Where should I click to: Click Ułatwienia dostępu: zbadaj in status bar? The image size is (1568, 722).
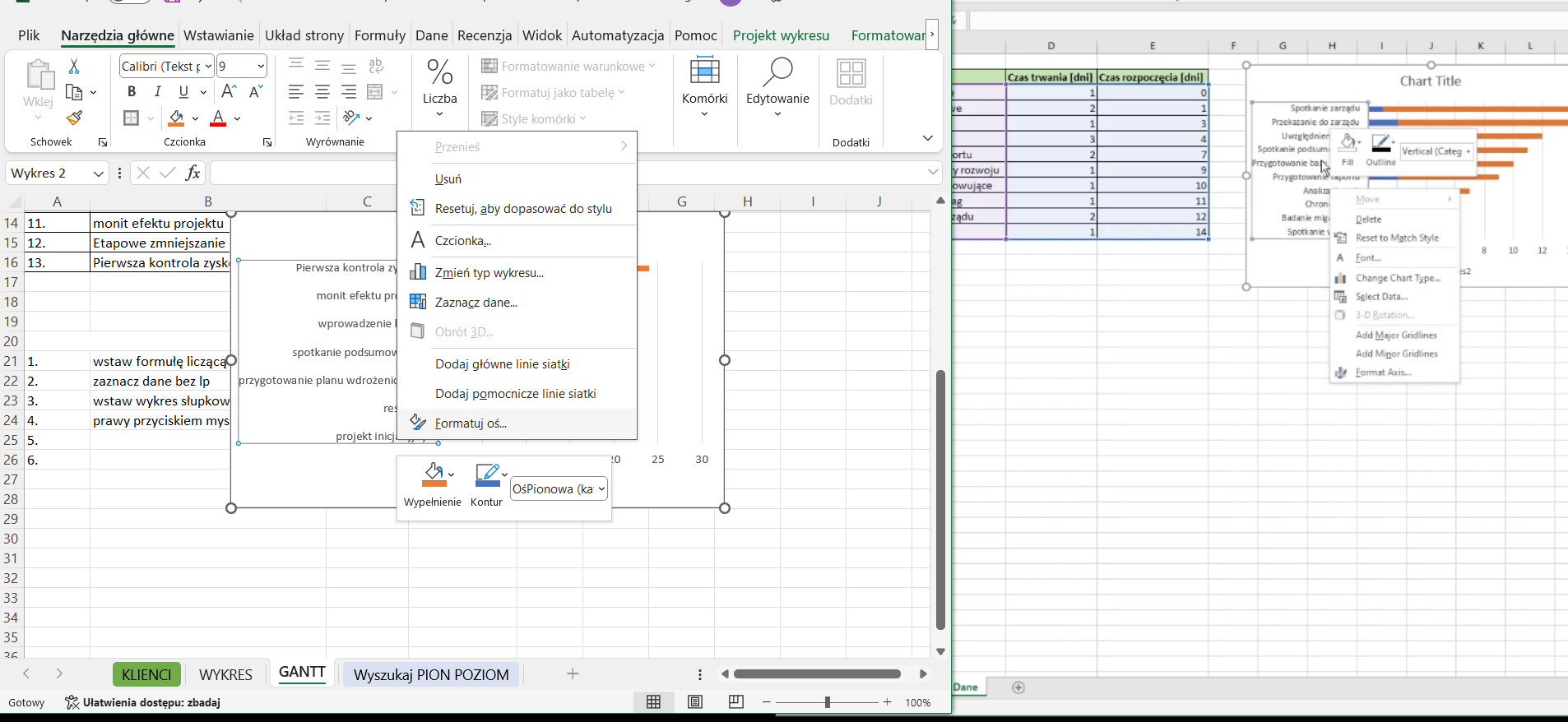pyautogui.click(x=143, y=702)
